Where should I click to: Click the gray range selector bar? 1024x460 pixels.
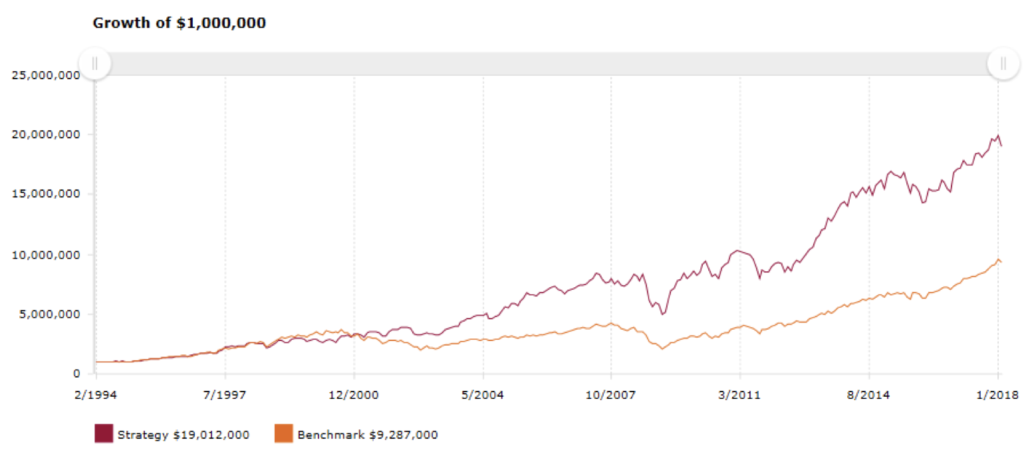pyautogui.click(x=549, y=63)
